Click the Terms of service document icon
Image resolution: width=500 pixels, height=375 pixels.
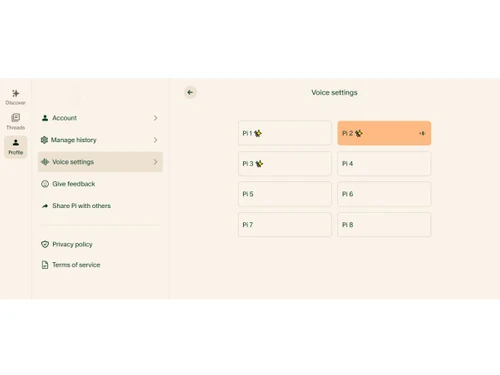(x=45, y=265)
